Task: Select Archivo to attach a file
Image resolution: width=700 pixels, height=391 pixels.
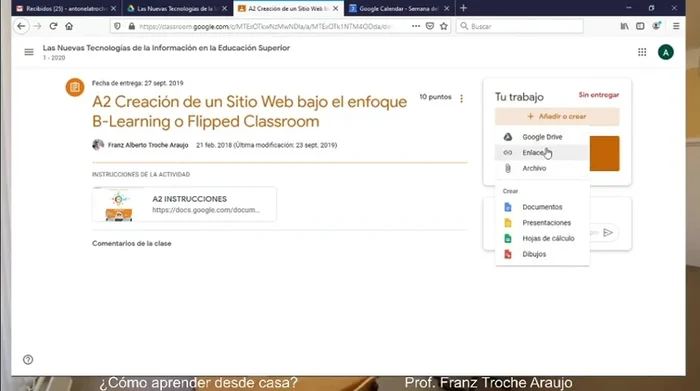Action: coord(542,168)
